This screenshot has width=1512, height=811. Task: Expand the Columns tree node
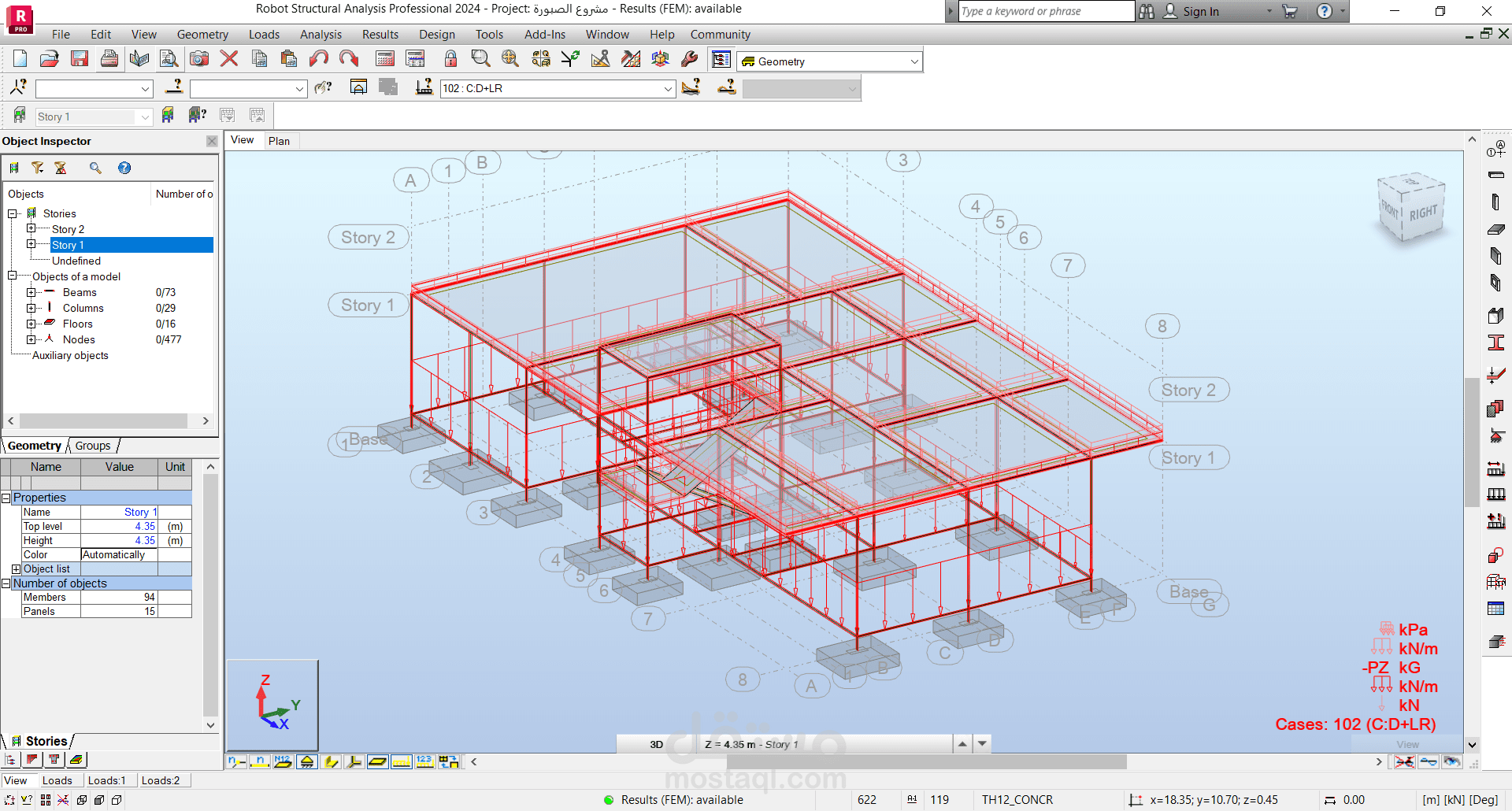click(x=31, y=308)
